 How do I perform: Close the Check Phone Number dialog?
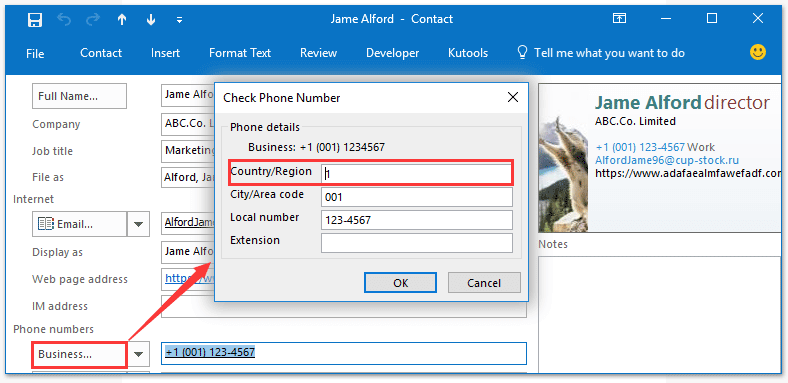[x=513, y=98]
